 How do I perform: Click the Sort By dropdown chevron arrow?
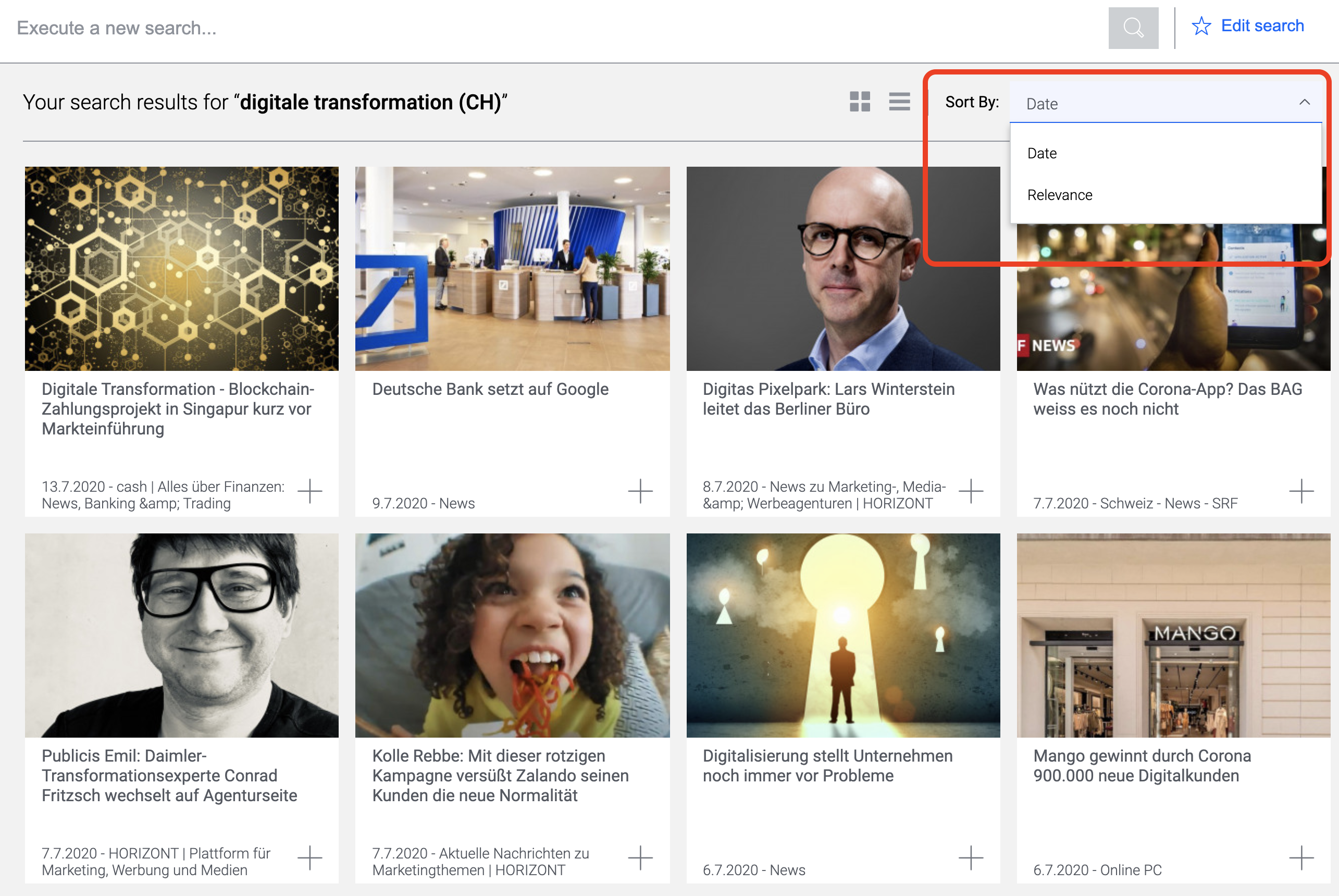(1304, 102)
